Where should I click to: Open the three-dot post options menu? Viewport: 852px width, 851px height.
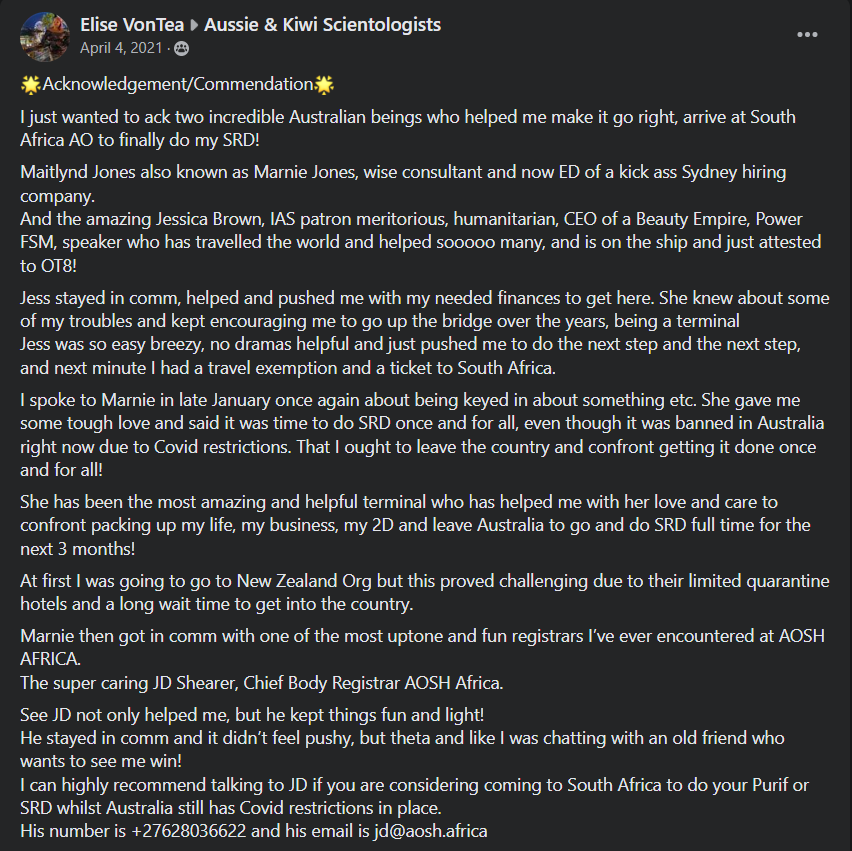click(807, 34)
